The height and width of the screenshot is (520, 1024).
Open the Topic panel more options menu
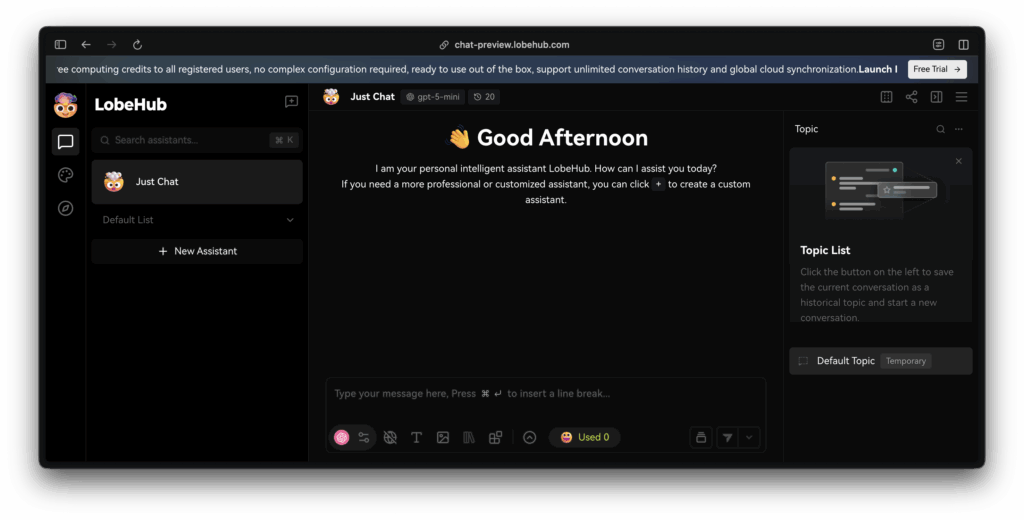pyautogui.click(x=959, y=129)
